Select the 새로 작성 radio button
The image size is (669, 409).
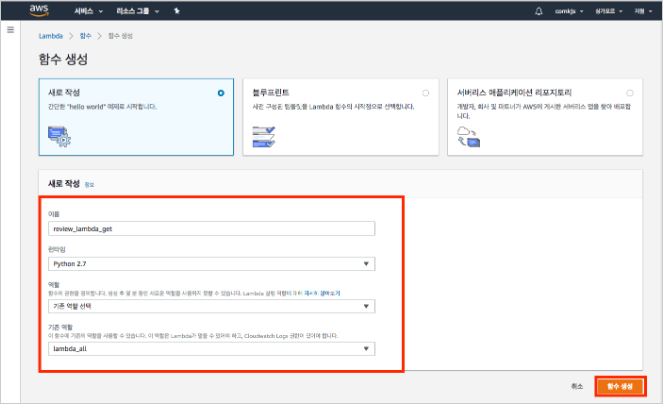click(x=220, y=93)
